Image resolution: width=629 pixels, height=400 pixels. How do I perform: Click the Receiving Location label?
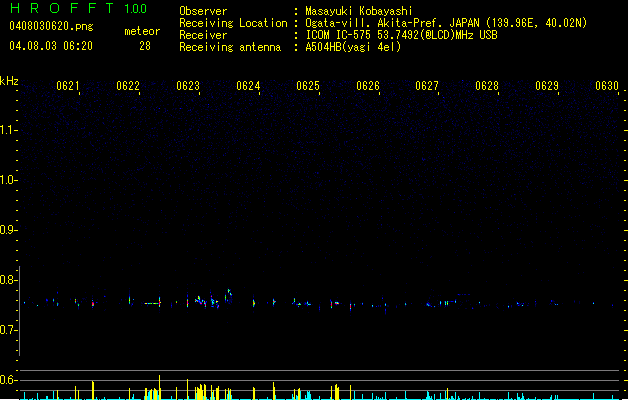pyautogui.click(x=233, y=23)
